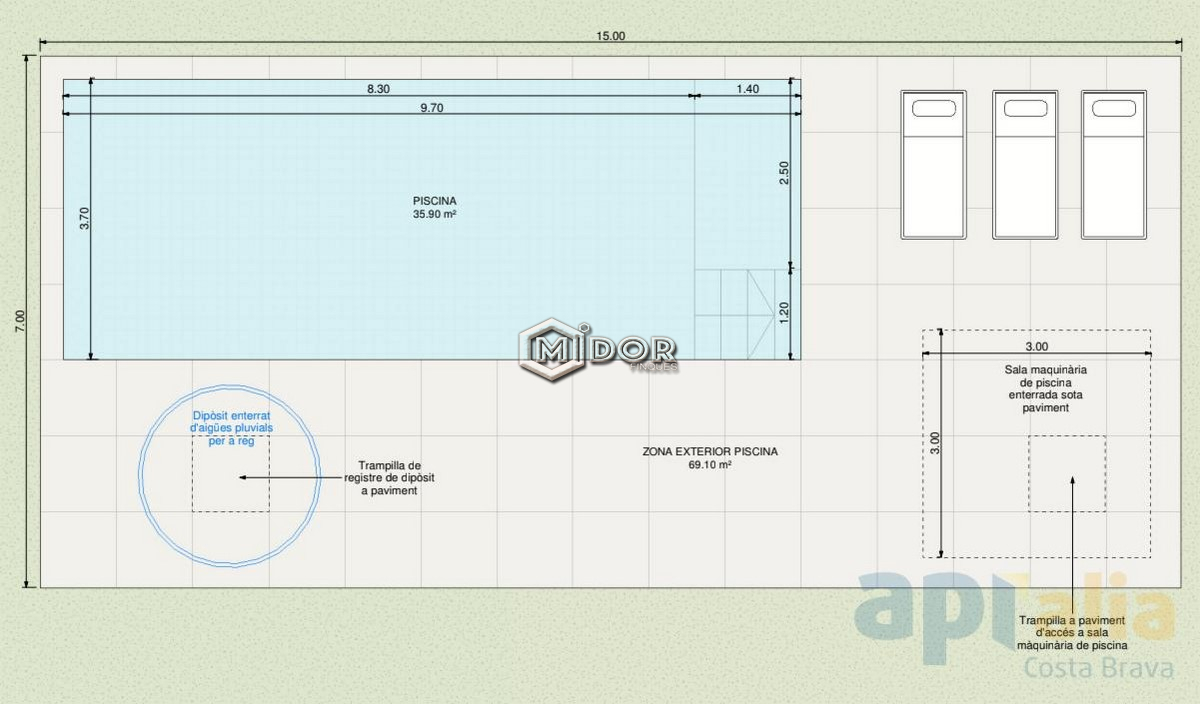
Task: Select the 1.20 steps dimension label
Action: pyautogui.click(x=784, y=314)
